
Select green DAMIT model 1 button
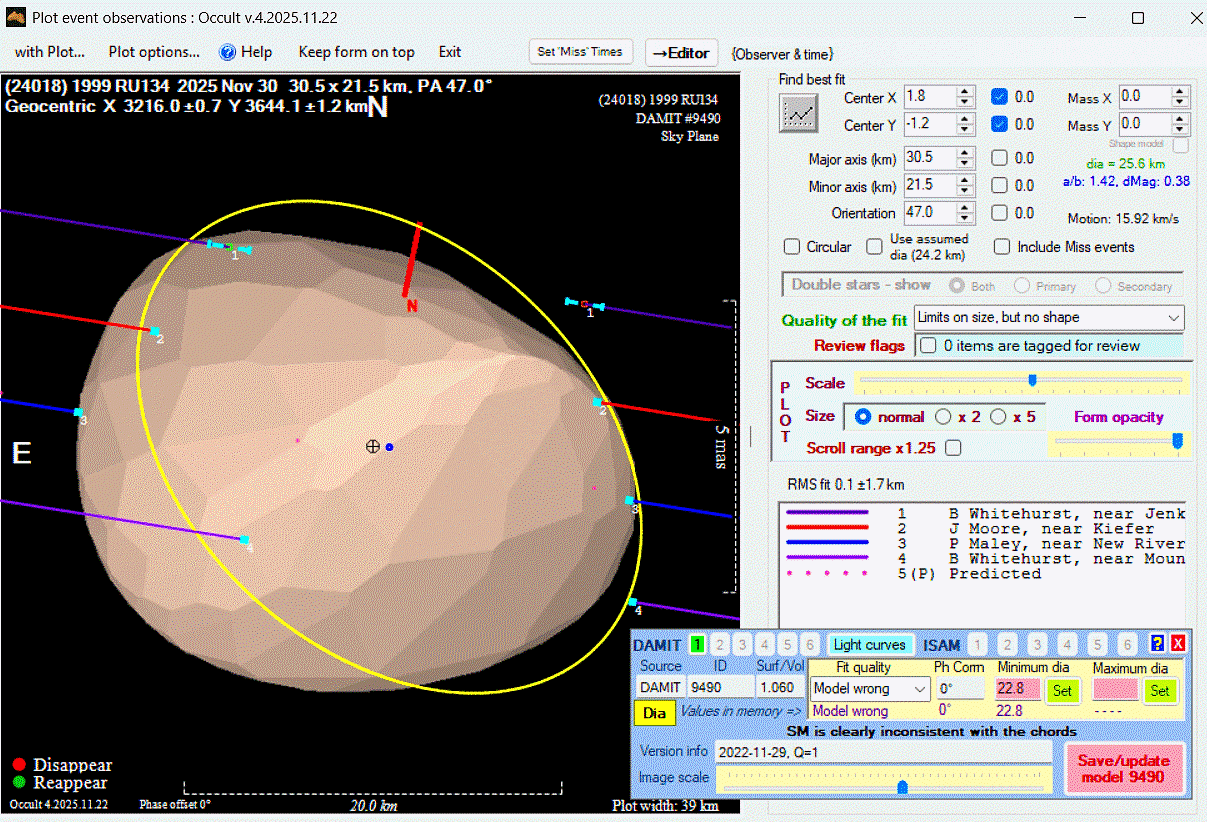(x=697, y=645)
